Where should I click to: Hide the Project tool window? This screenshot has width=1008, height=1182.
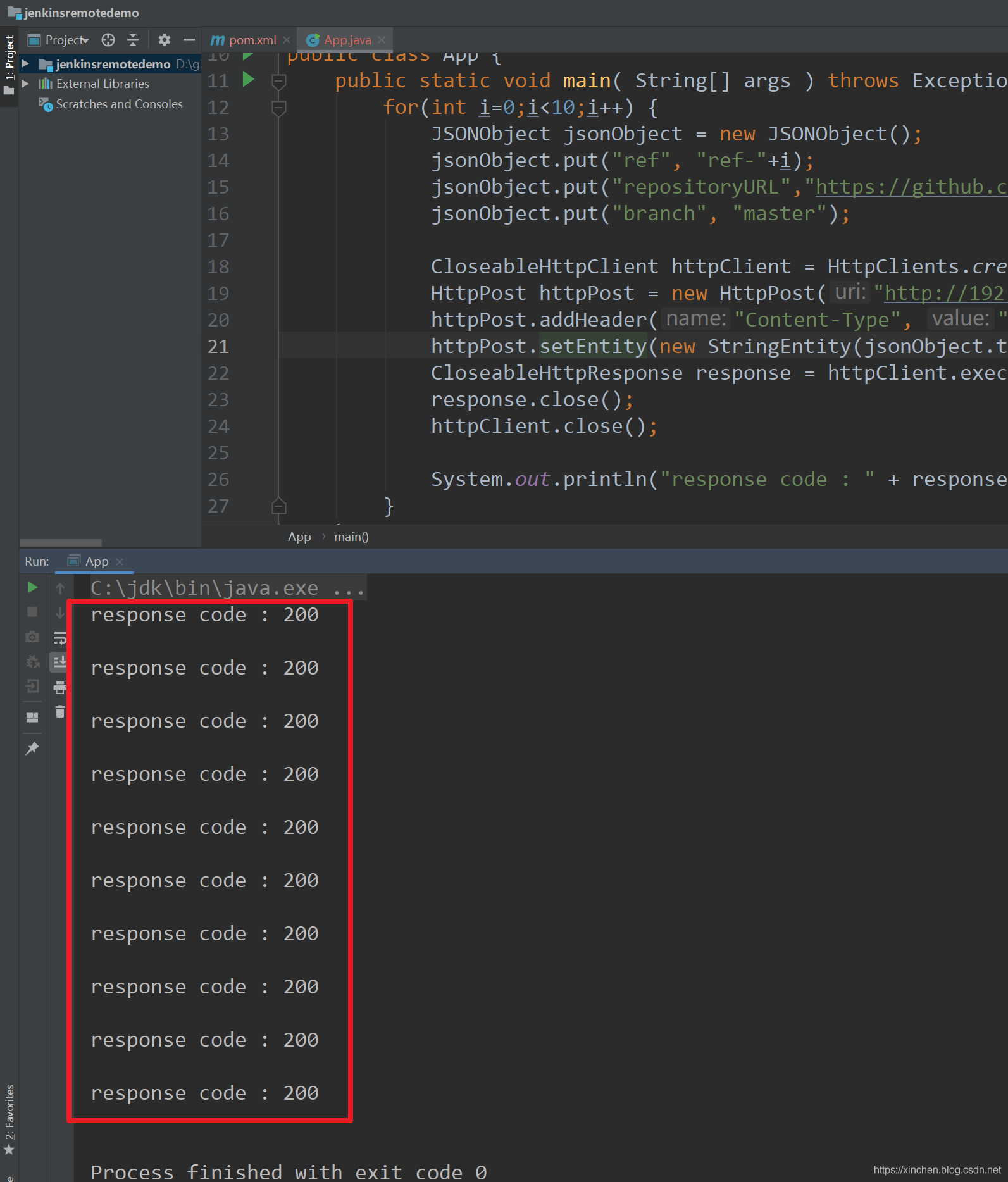click(x=189, y=40)
